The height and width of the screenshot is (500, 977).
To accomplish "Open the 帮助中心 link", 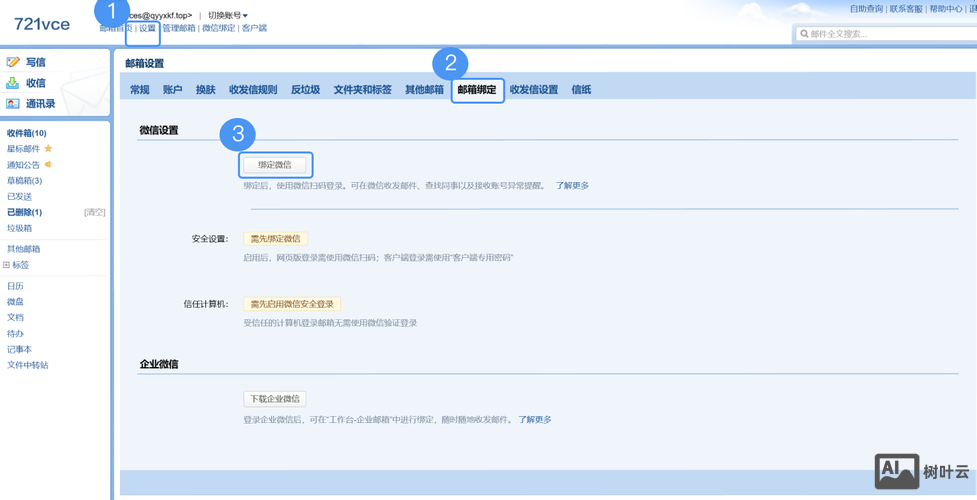I will [x=946, y=9].
